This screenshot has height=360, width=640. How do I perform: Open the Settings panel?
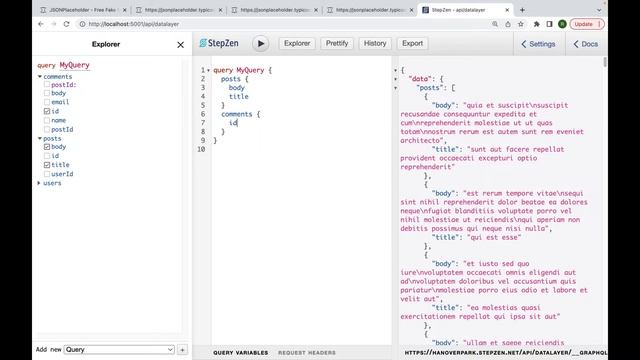(x=538, y=44)
